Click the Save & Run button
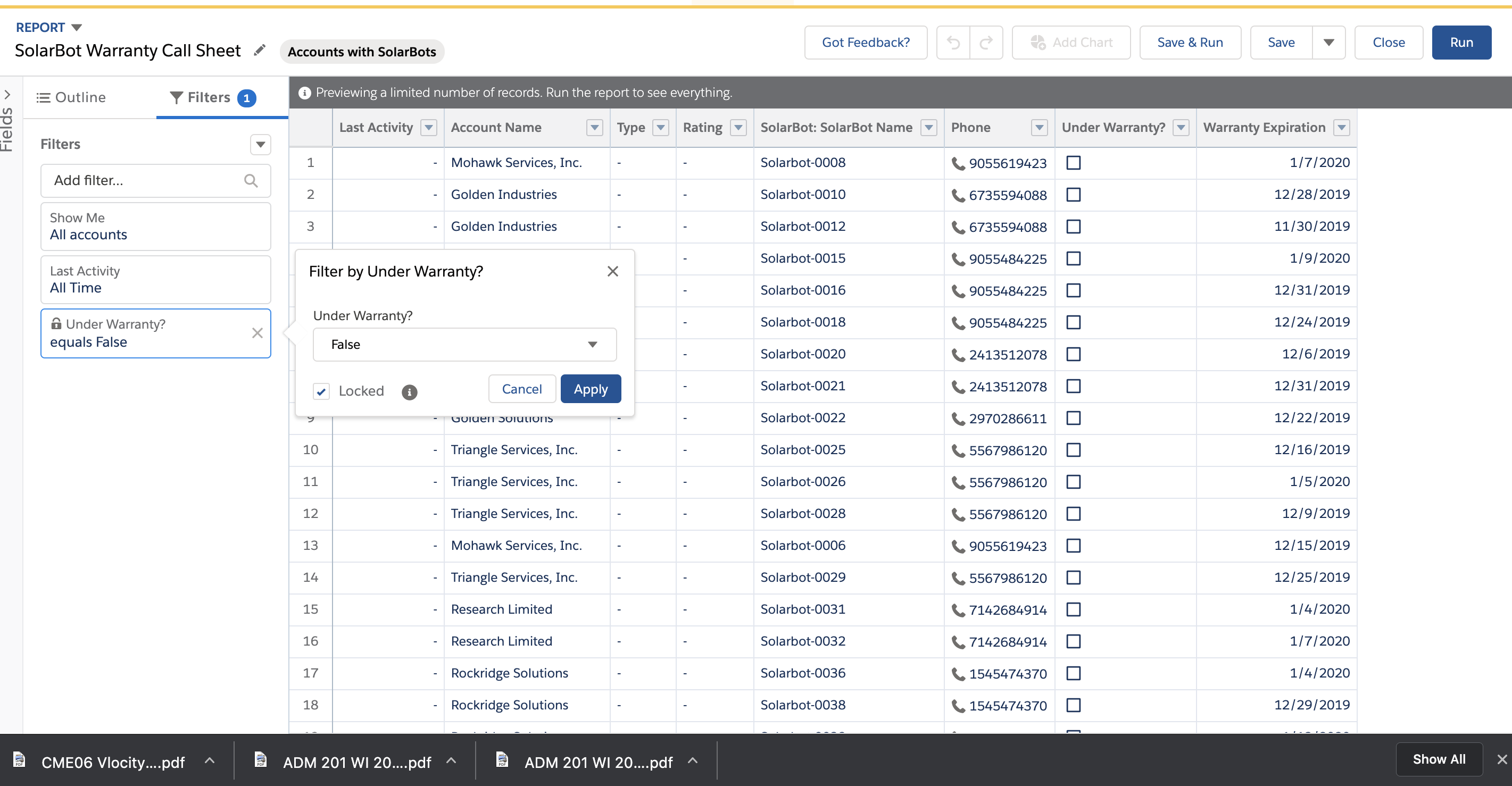 1190,42
